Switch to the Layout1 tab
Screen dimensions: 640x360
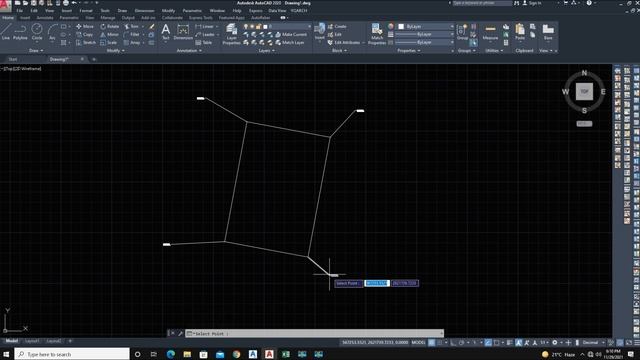click(x=32, y=341)
